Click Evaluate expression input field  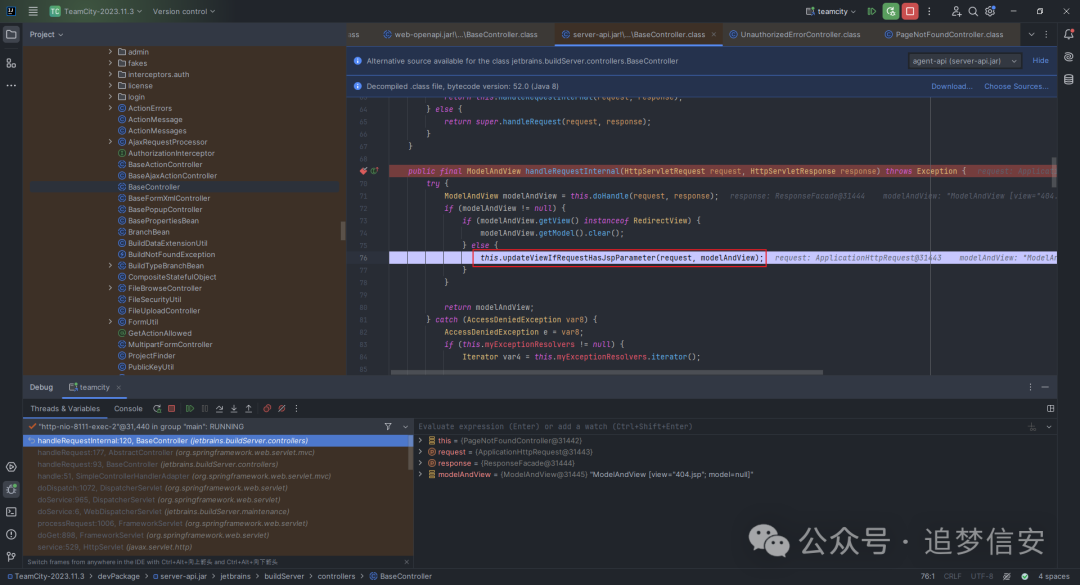pyautogui.click(x=720, y=427)
